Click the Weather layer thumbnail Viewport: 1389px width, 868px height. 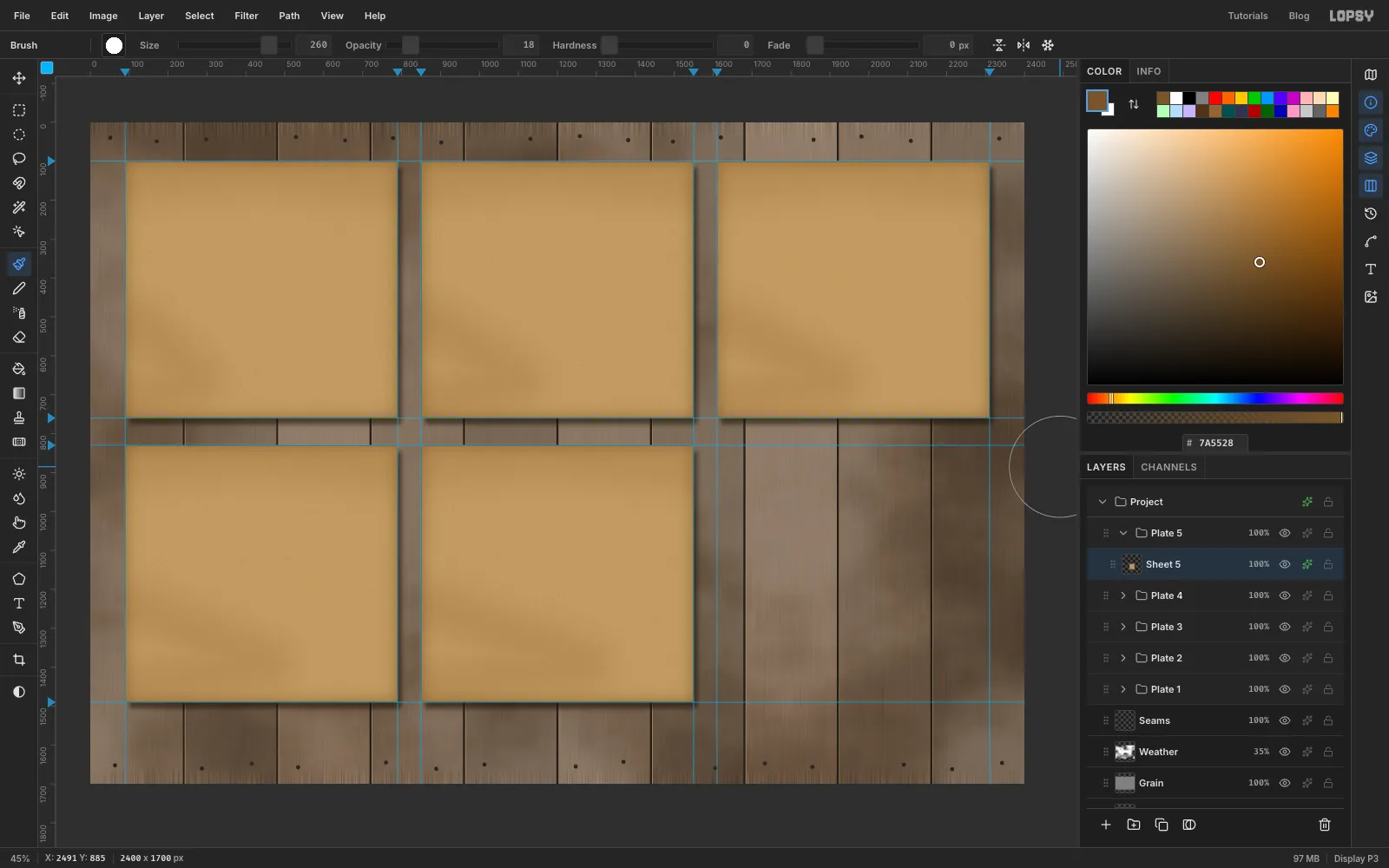pos(1125,752)
